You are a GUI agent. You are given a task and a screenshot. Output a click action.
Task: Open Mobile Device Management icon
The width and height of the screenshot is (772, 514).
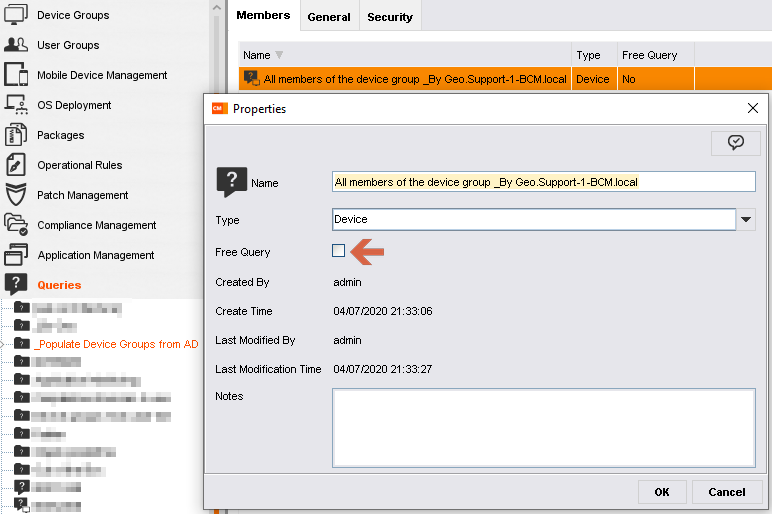pos(16,75)
